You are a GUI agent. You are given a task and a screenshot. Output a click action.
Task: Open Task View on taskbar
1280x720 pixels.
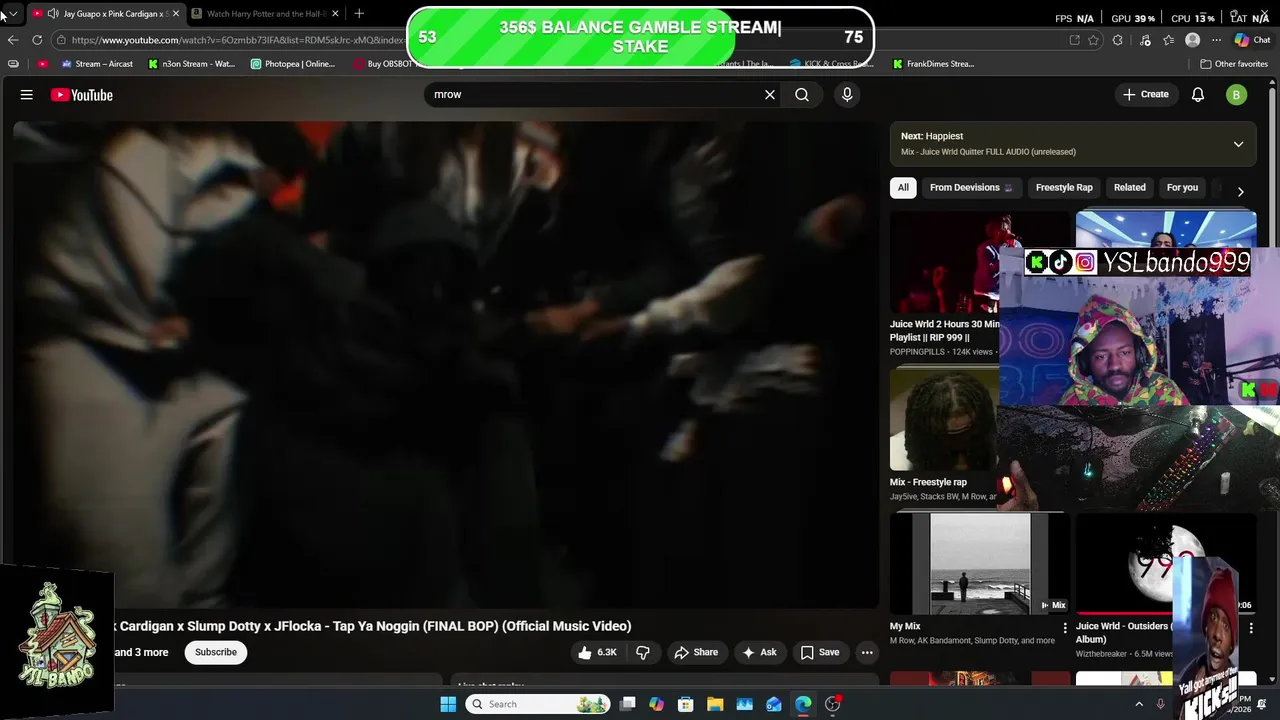coord(627,704)
